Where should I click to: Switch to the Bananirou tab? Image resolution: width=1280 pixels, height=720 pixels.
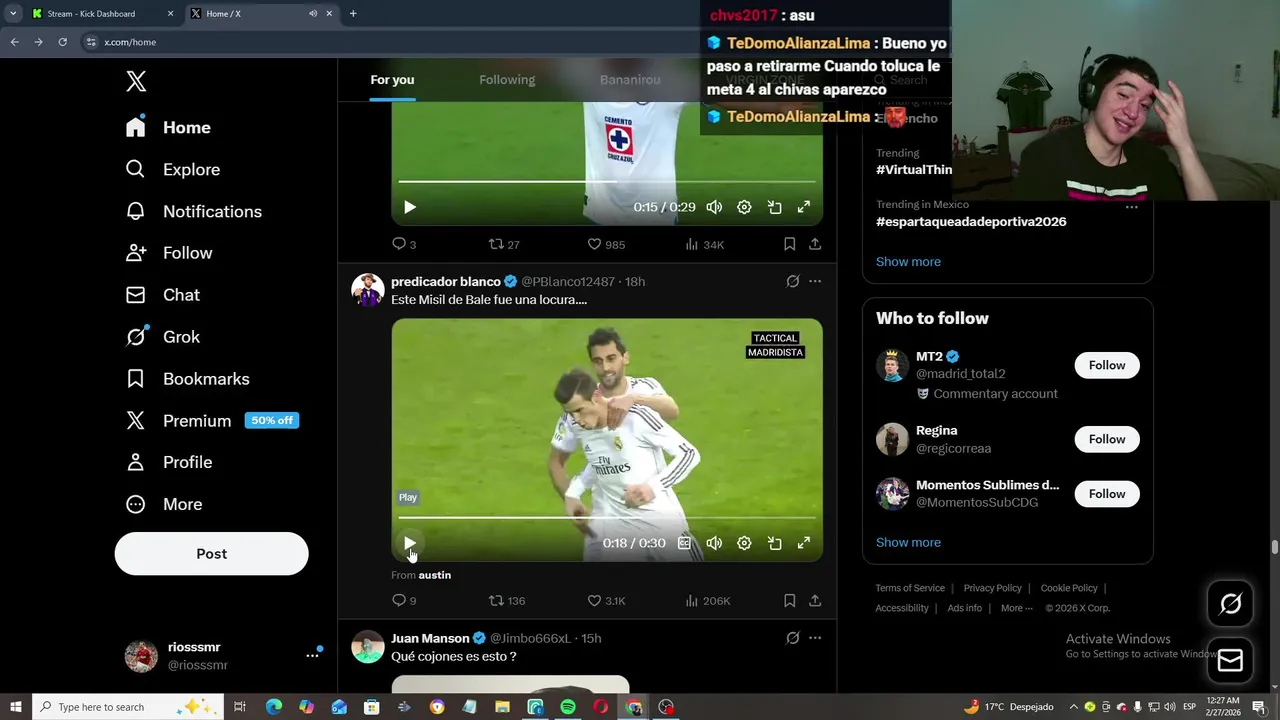click(x=630, y=80)
